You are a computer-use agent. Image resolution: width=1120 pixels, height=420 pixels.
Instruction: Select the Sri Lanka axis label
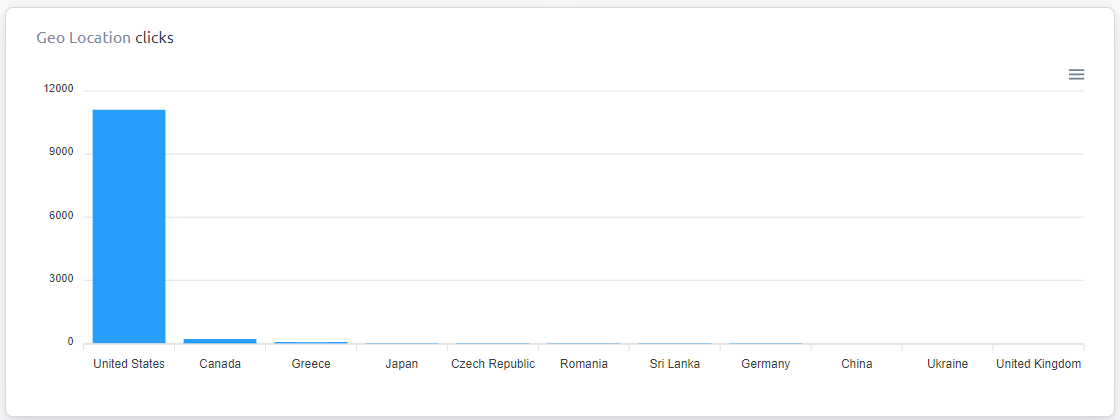coord(675,364)
